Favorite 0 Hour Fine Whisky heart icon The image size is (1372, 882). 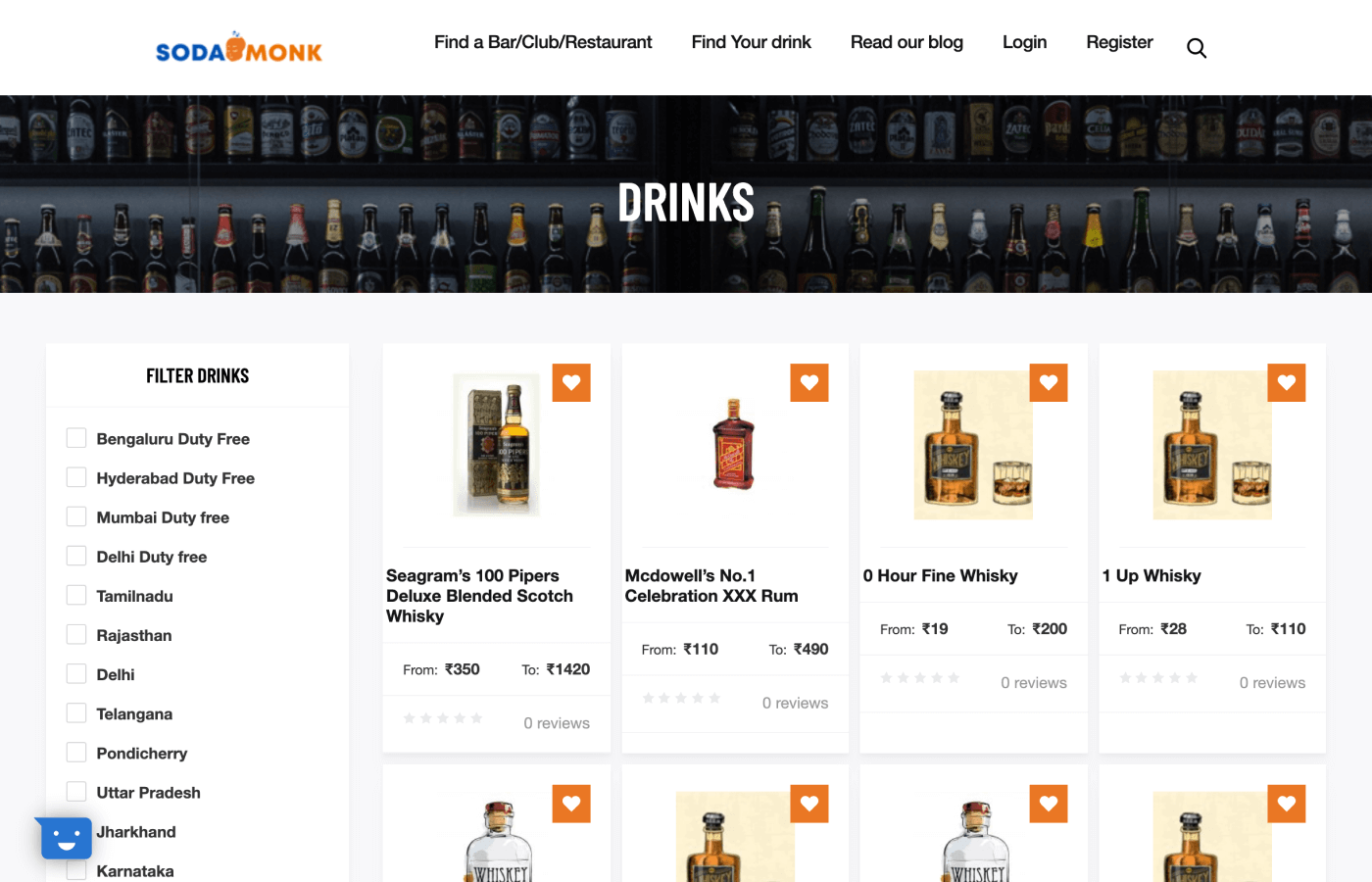tap(1049, 382)
